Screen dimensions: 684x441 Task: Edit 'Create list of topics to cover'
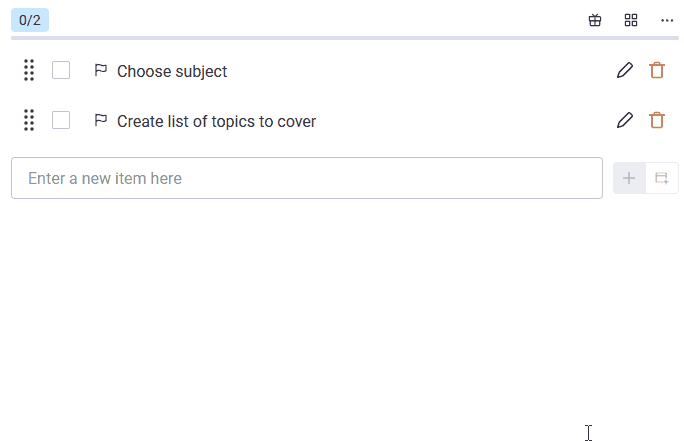pos(625,120)
